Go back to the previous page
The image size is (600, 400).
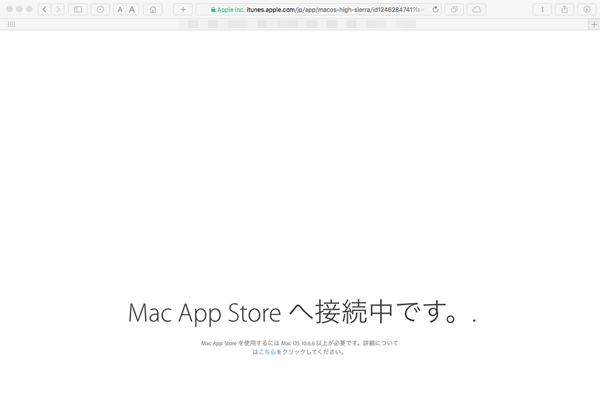point(45,10)
